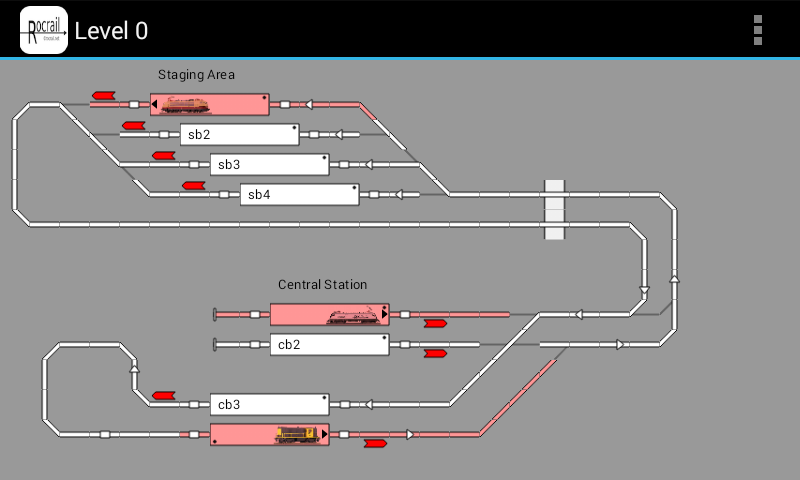The image size is (800, 480).
Task: Toggle the red signal left of block sb3
Action: click(x=163, y=156)
